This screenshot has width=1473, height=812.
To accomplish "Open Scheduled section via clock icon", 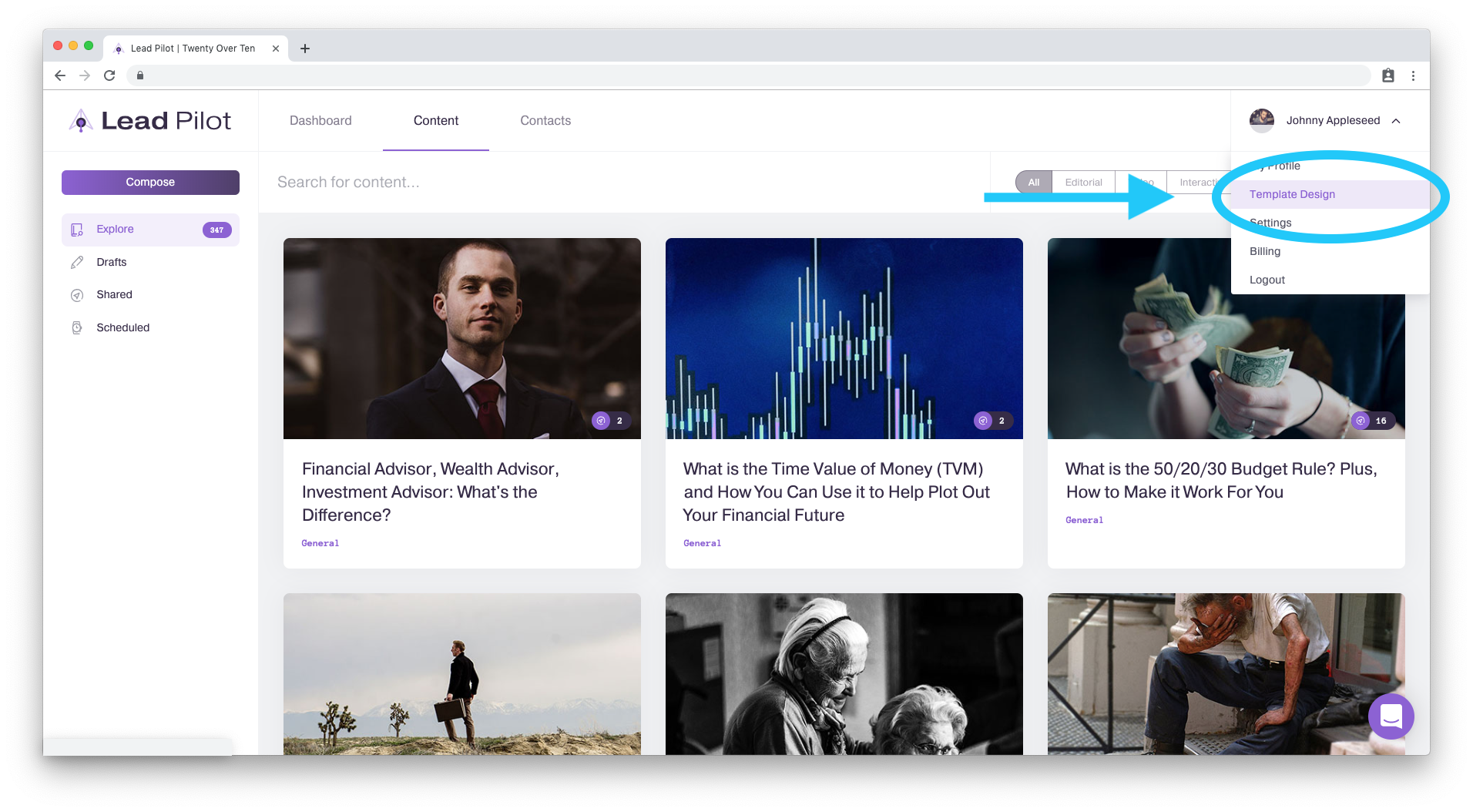I will coord(76,327).
